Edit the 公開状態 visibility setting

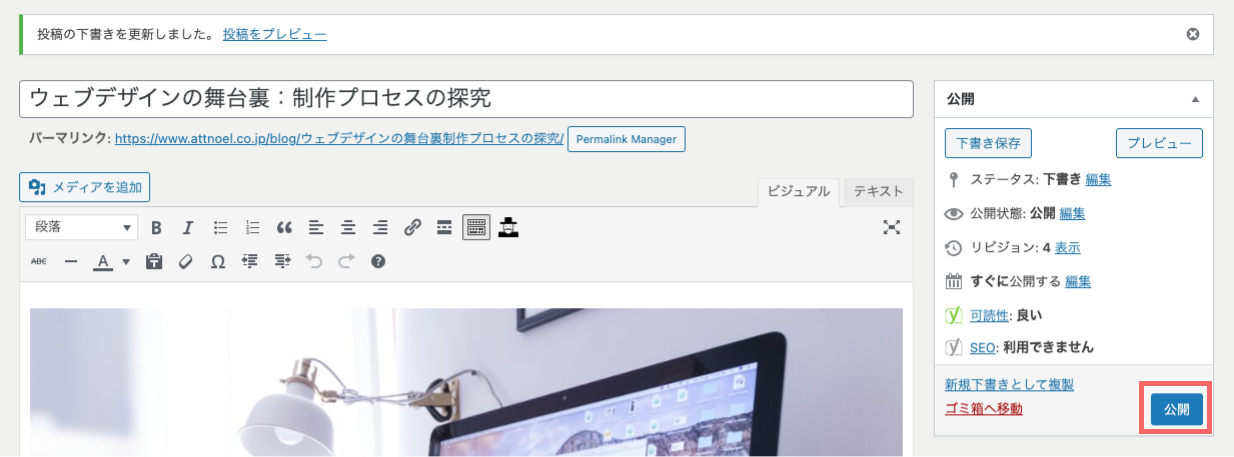tap(1072, 214)
